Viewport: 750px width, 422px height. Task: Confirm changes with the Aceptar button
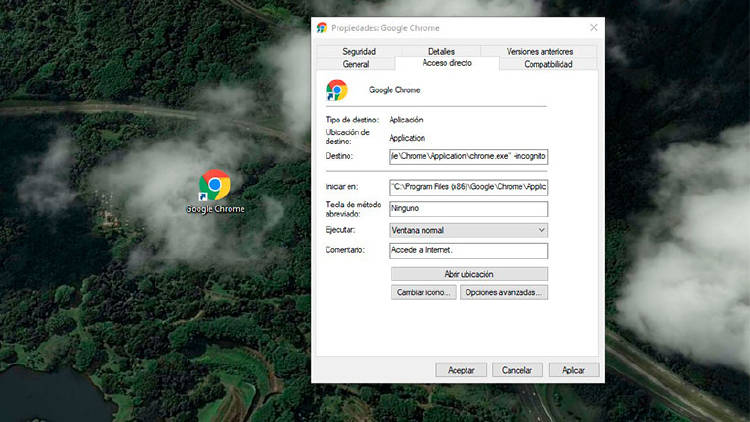coord(461,370)
